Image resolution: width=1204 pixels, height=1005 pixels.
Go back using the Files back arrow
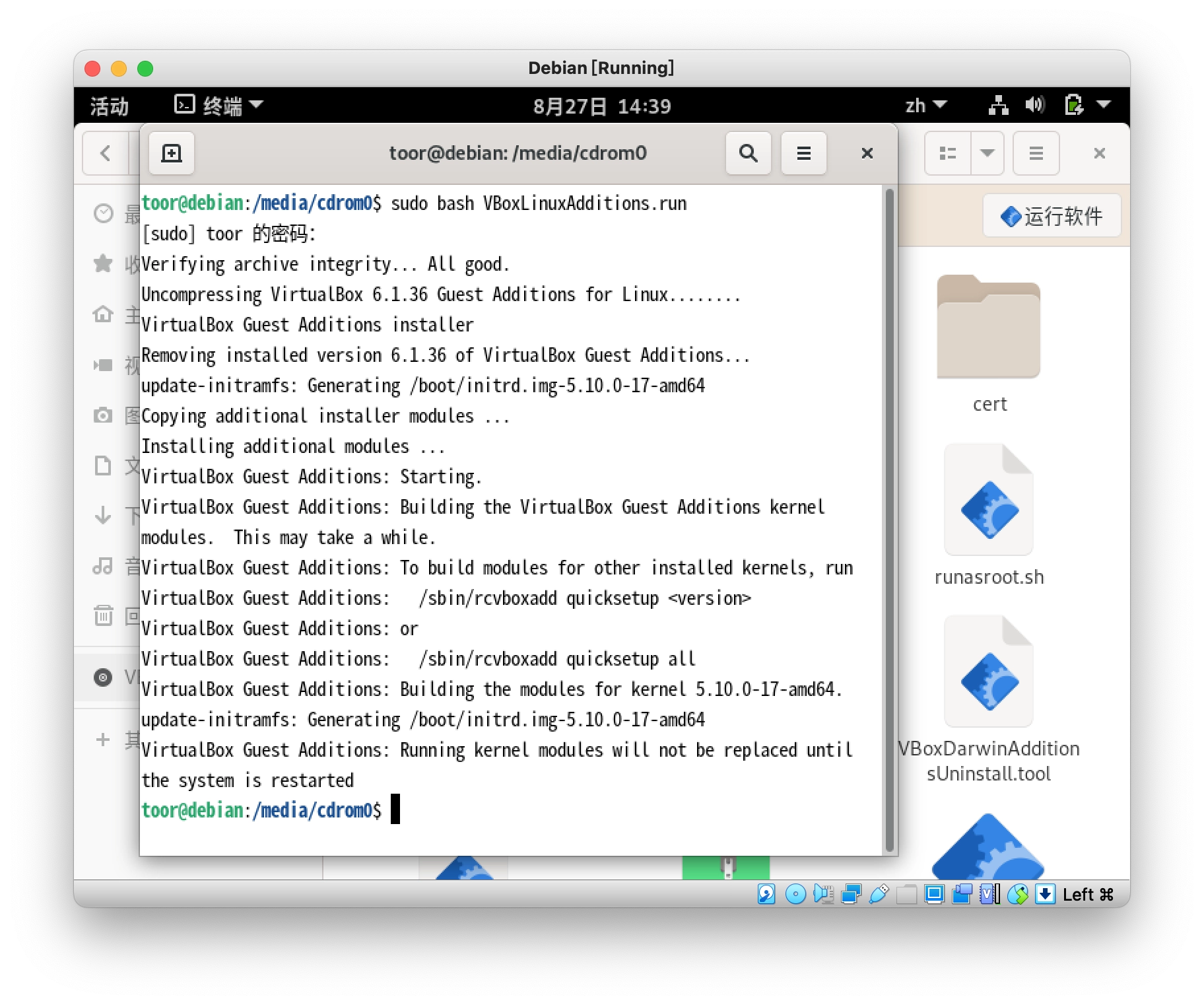[106, 153]
